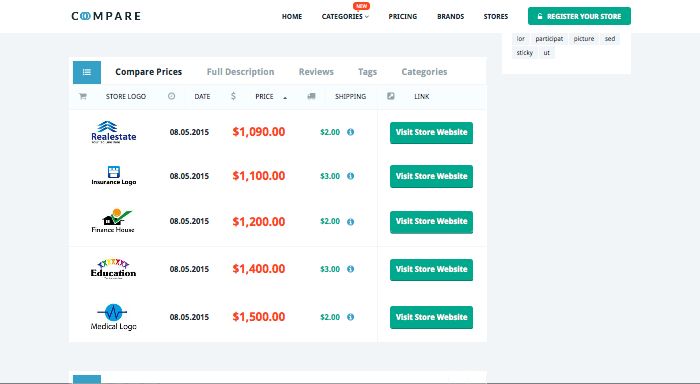Click the 'sticky' tag
Screen dimensions: 700x384
(525, 53)
